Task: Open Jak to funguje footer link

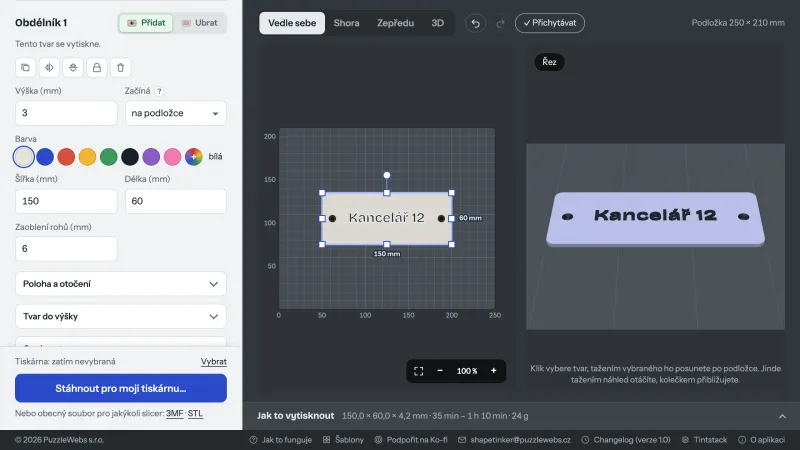Action: click(281, 440)
